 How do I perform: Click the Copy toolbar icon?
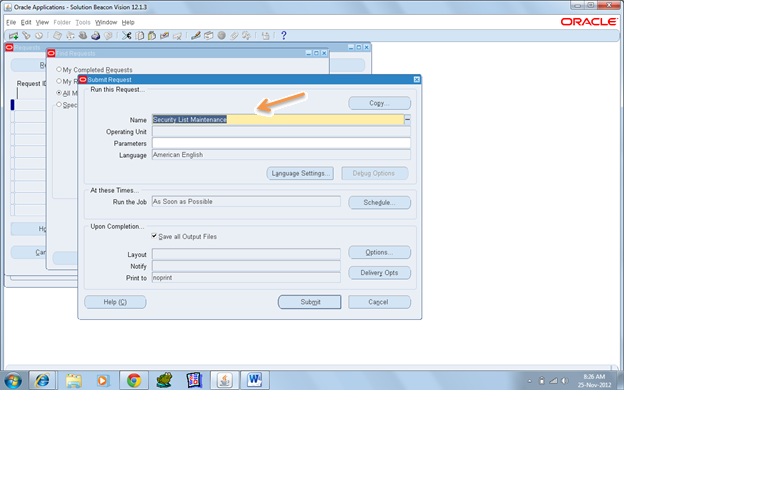(x=140, y=36)
